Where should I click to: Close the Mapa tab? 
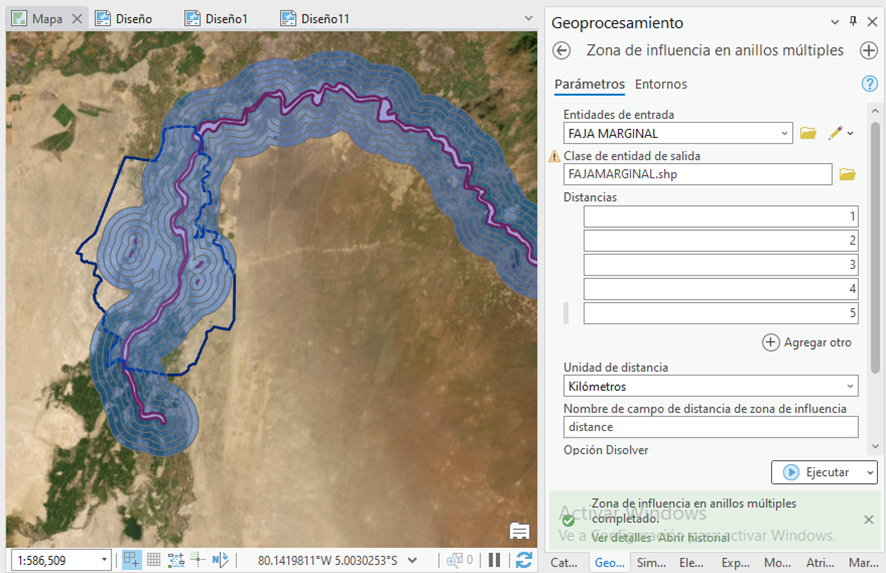point(77,19)
